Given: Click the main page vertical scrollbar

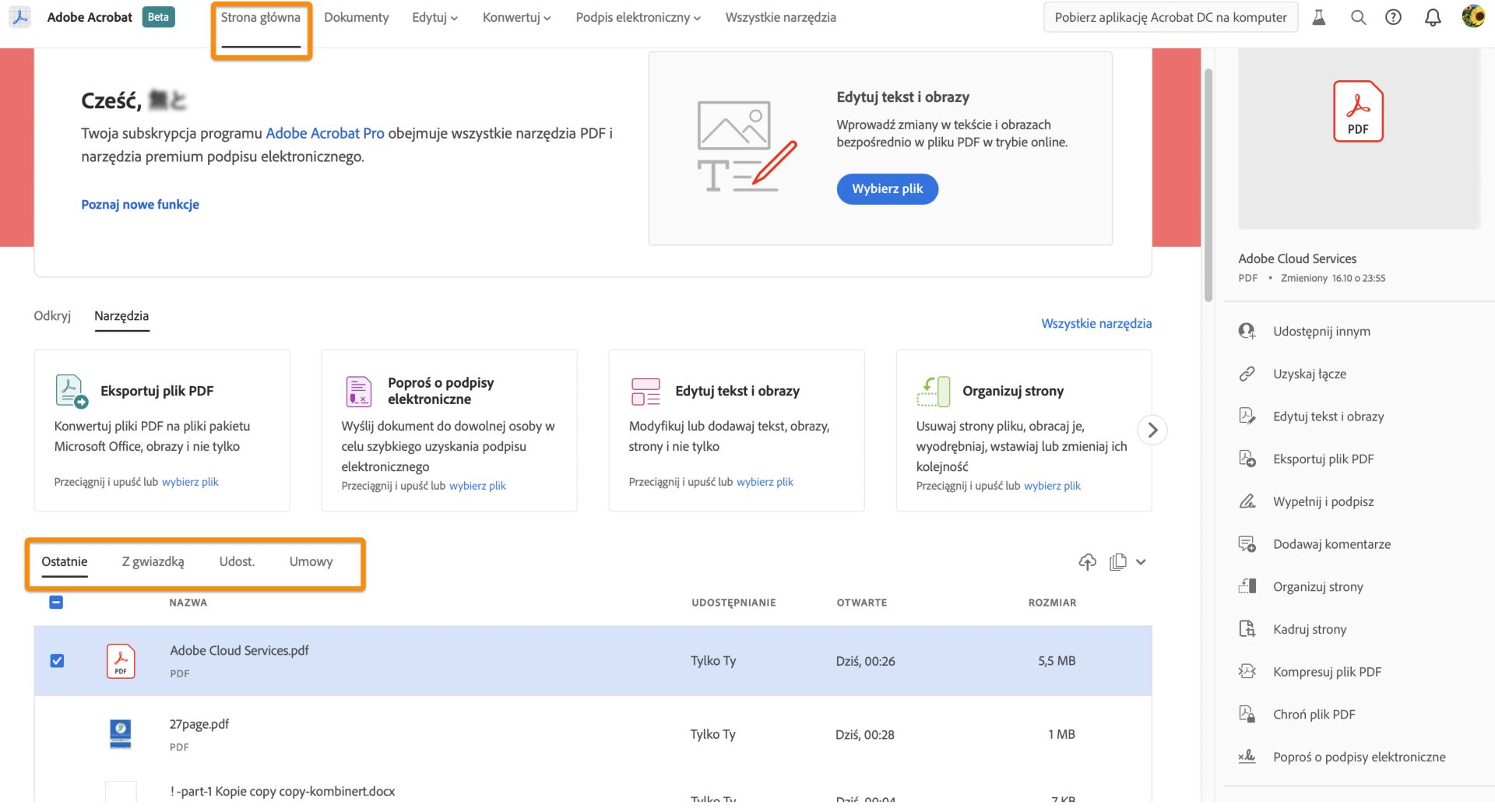Looking at the screenshot, I should pos(1208,185).
